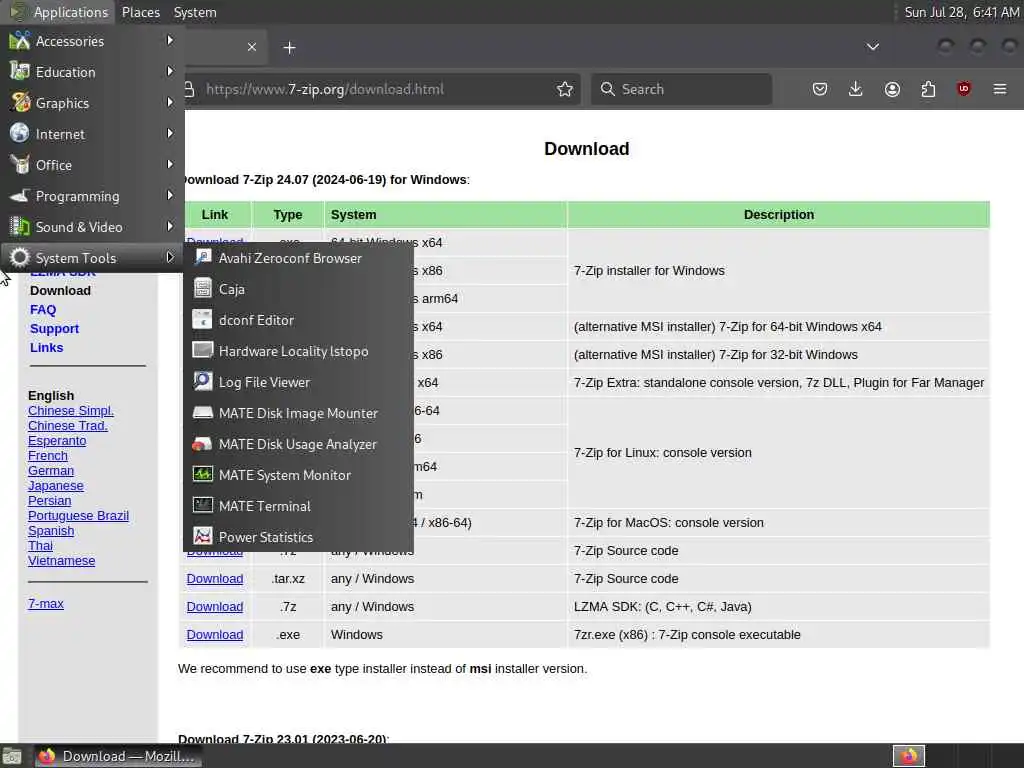Expand the Graphics submenu arrow
1024x768 pixels.
point(170,102)
